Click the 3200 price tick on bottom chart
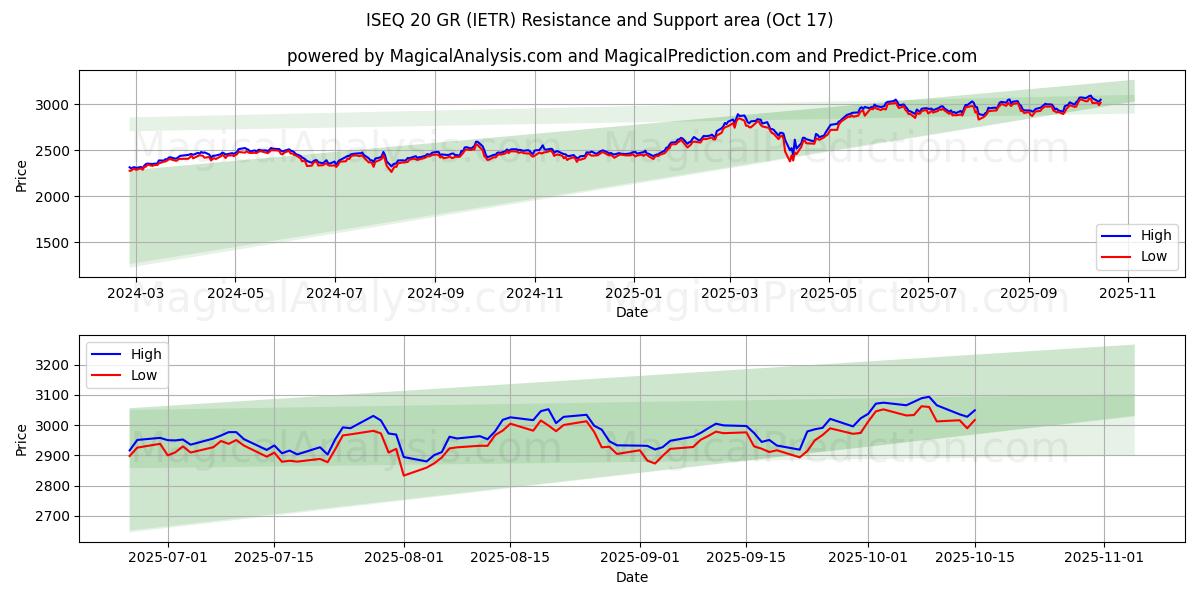Screen dimensions: 1200x600 click(52, 366)
